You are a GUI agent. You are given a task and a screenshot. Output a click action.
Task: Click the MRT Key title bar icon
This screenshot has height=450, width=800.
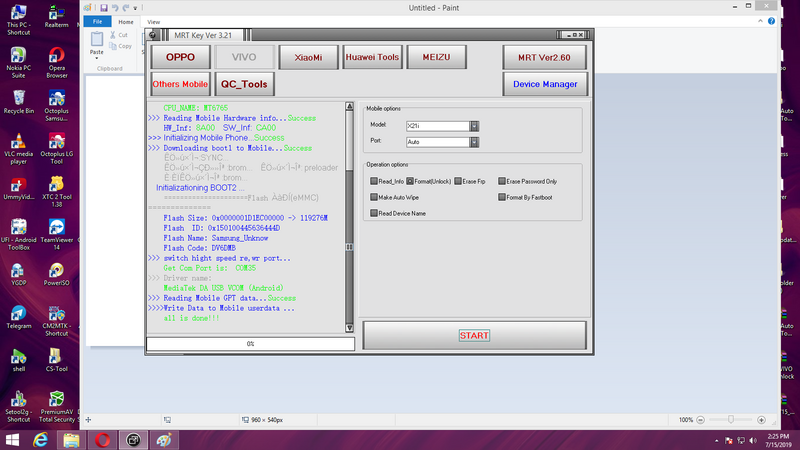point(153,35)
